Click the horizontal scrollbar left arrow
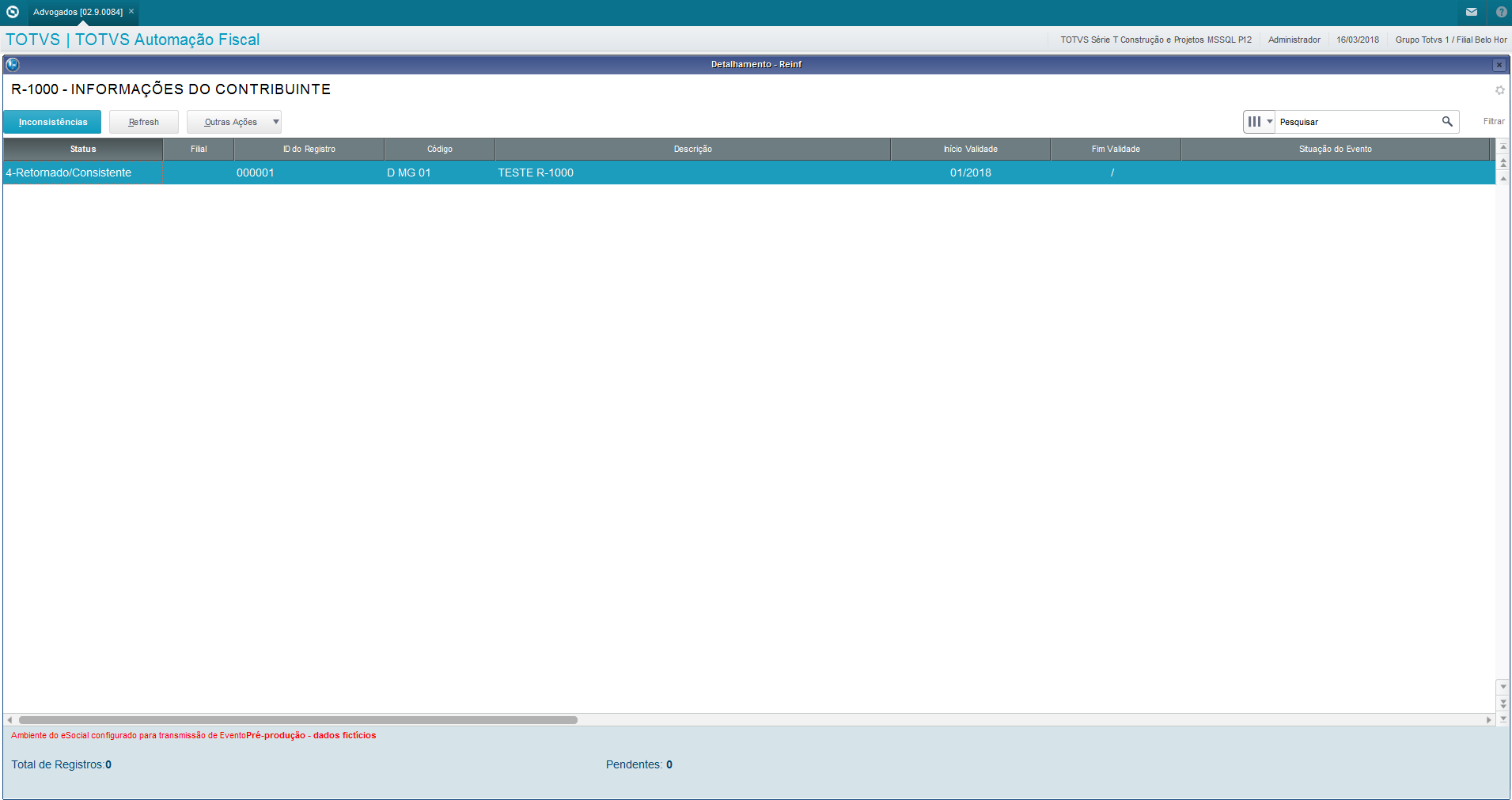1512x800 pixels. pyautogui.click(x=9, y=720)
